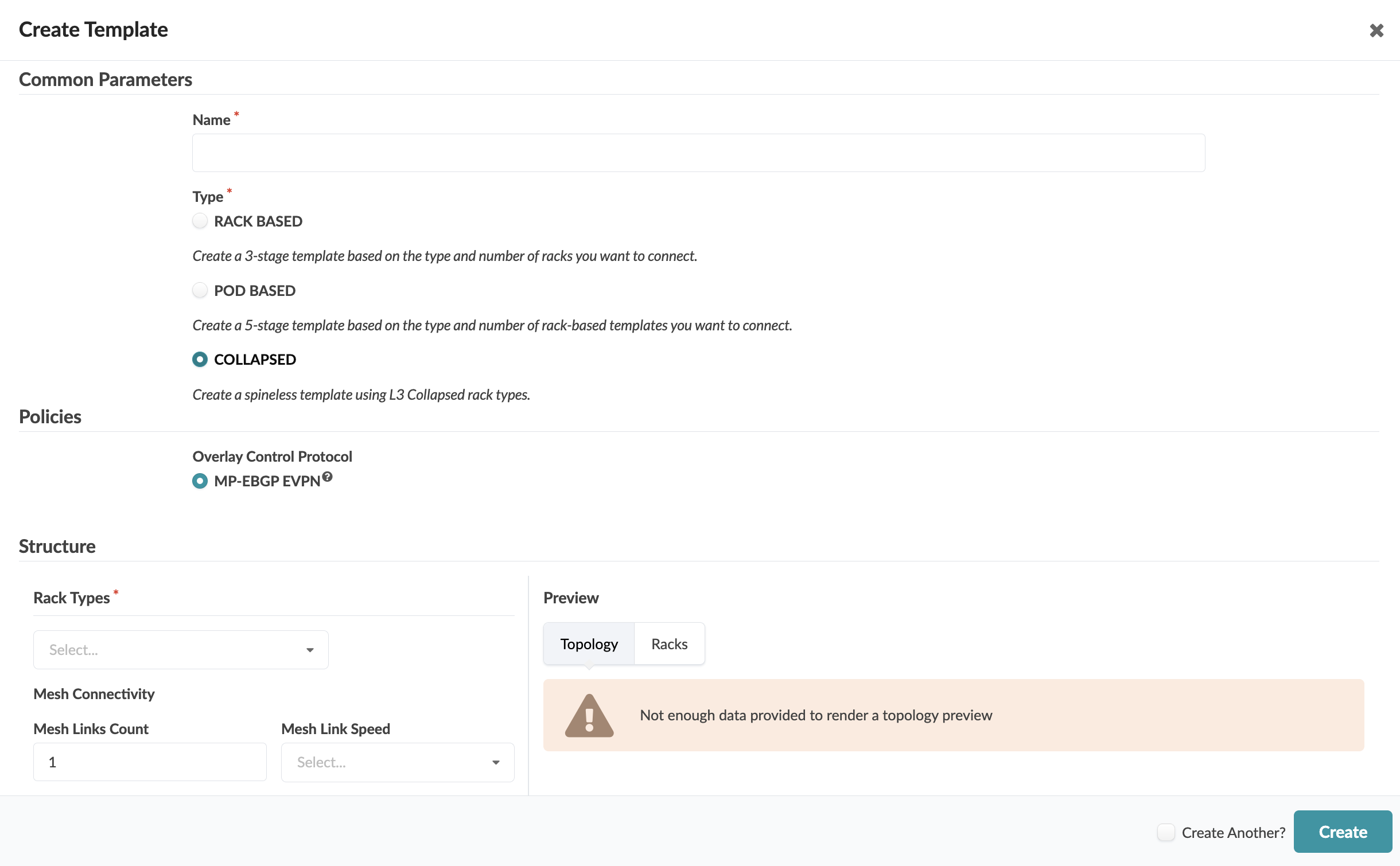The width and height of the screenshot is (1400, 866).
Task: Click the Create Another label text
Action: (x=1234, y=832)
